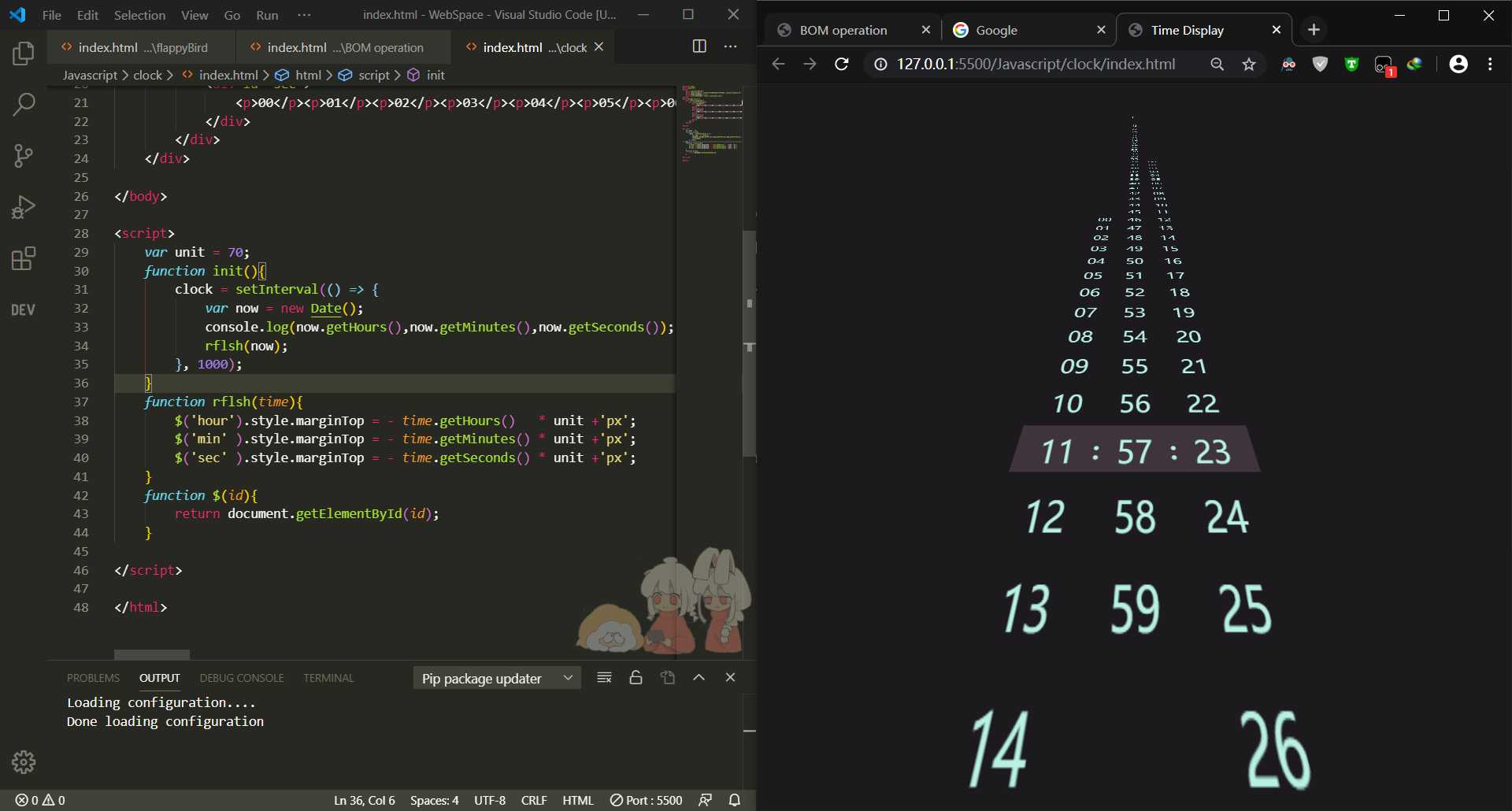Open the feedback icon in status bar
1512x811 pixels.
[706, 800]
